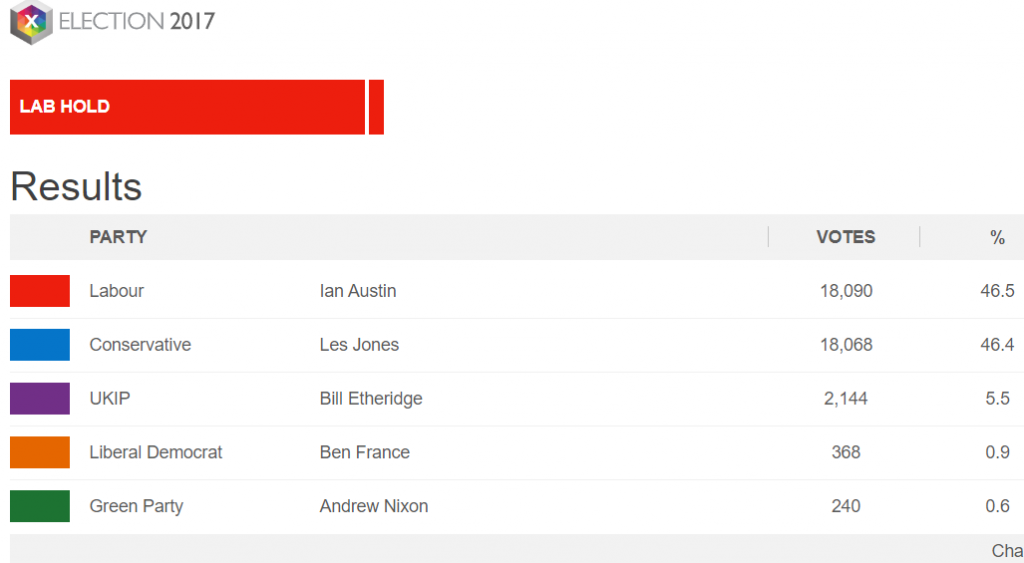The height and width of the screenshot is (563, 1024).
Task: Select the VOTES column header
Action: pyautogui.click(x=845, y=237)
